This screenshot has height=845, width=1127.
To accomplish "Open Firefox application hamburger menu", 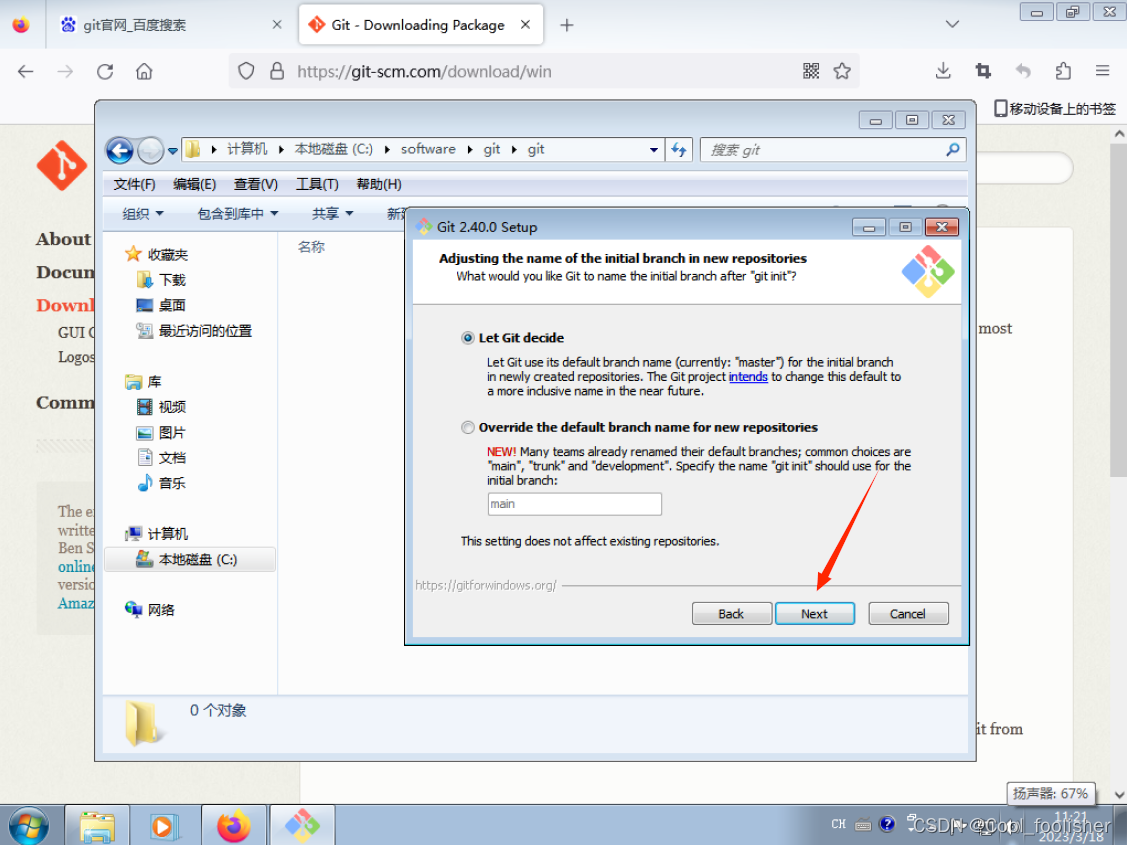I will [1103, 71].
